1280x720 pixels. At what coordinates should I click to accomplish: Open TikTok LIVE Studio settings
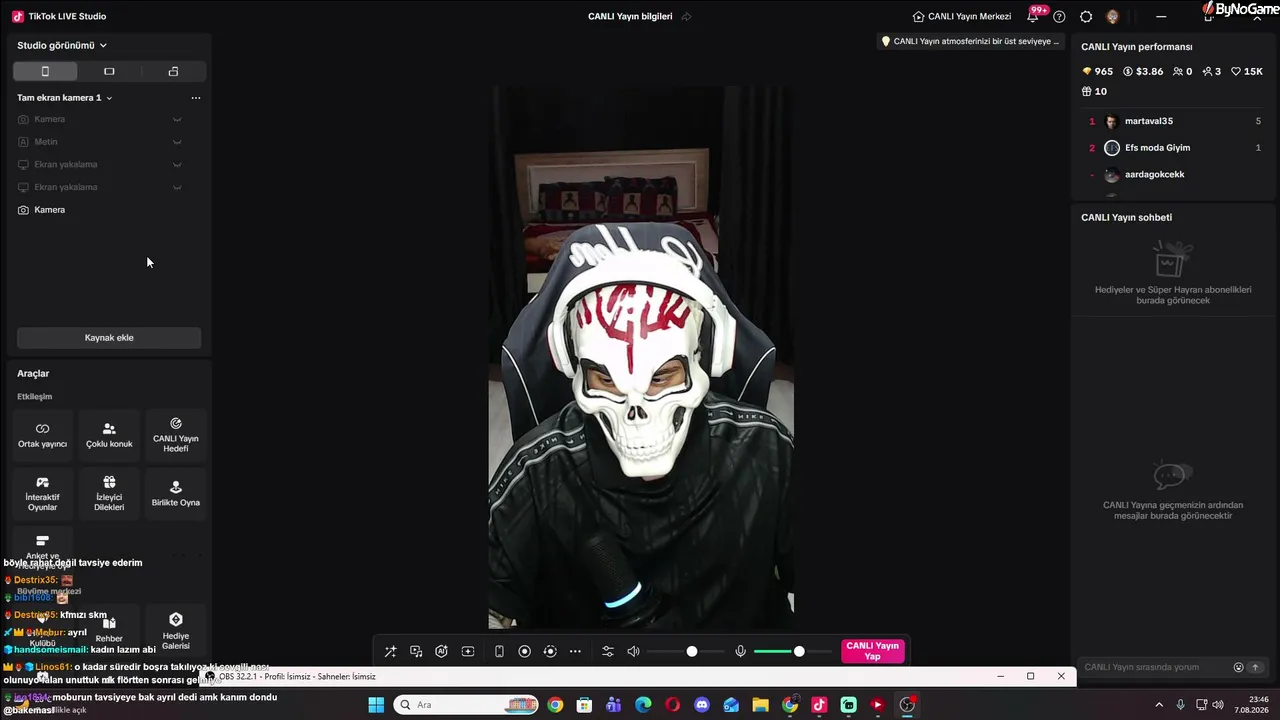click(1086, 16)
